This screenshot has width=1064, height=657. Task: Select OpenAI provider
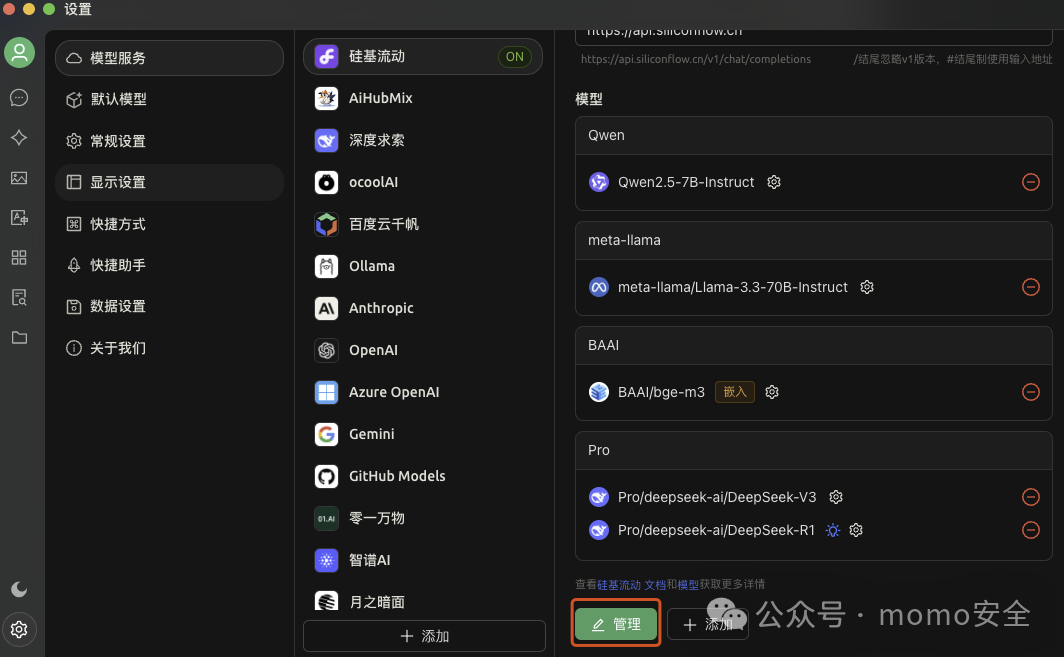[422, 350]
